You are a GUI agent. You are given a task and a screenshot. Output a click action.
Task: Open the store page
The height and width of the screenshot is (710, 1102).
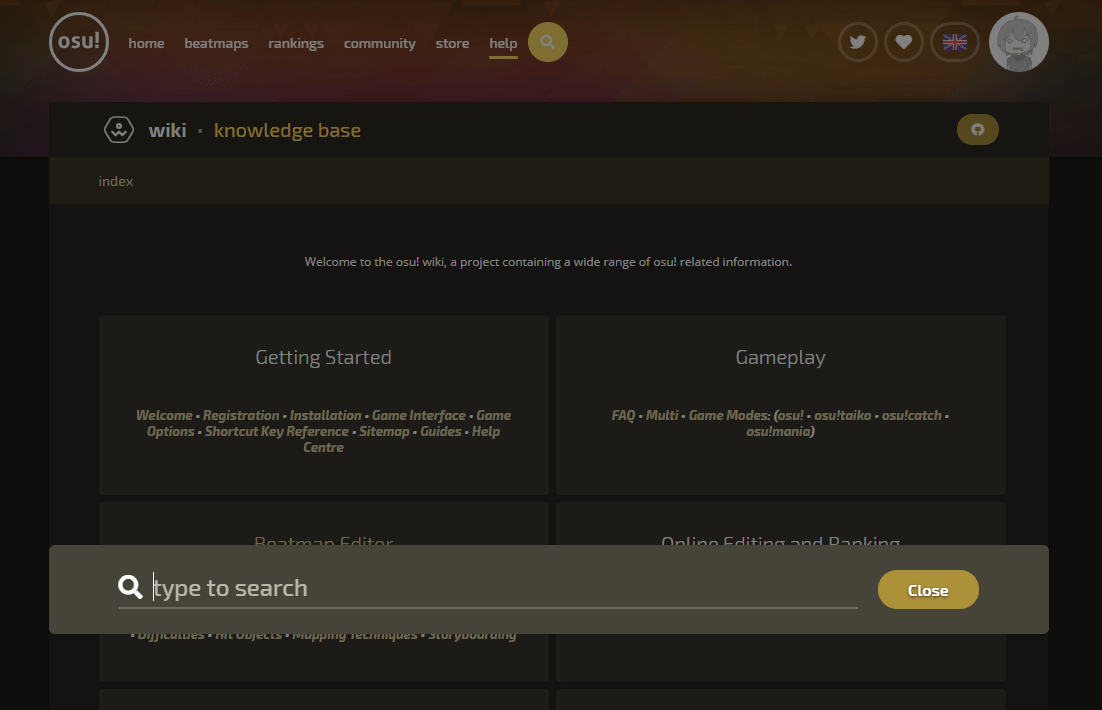tap(452, 43)
